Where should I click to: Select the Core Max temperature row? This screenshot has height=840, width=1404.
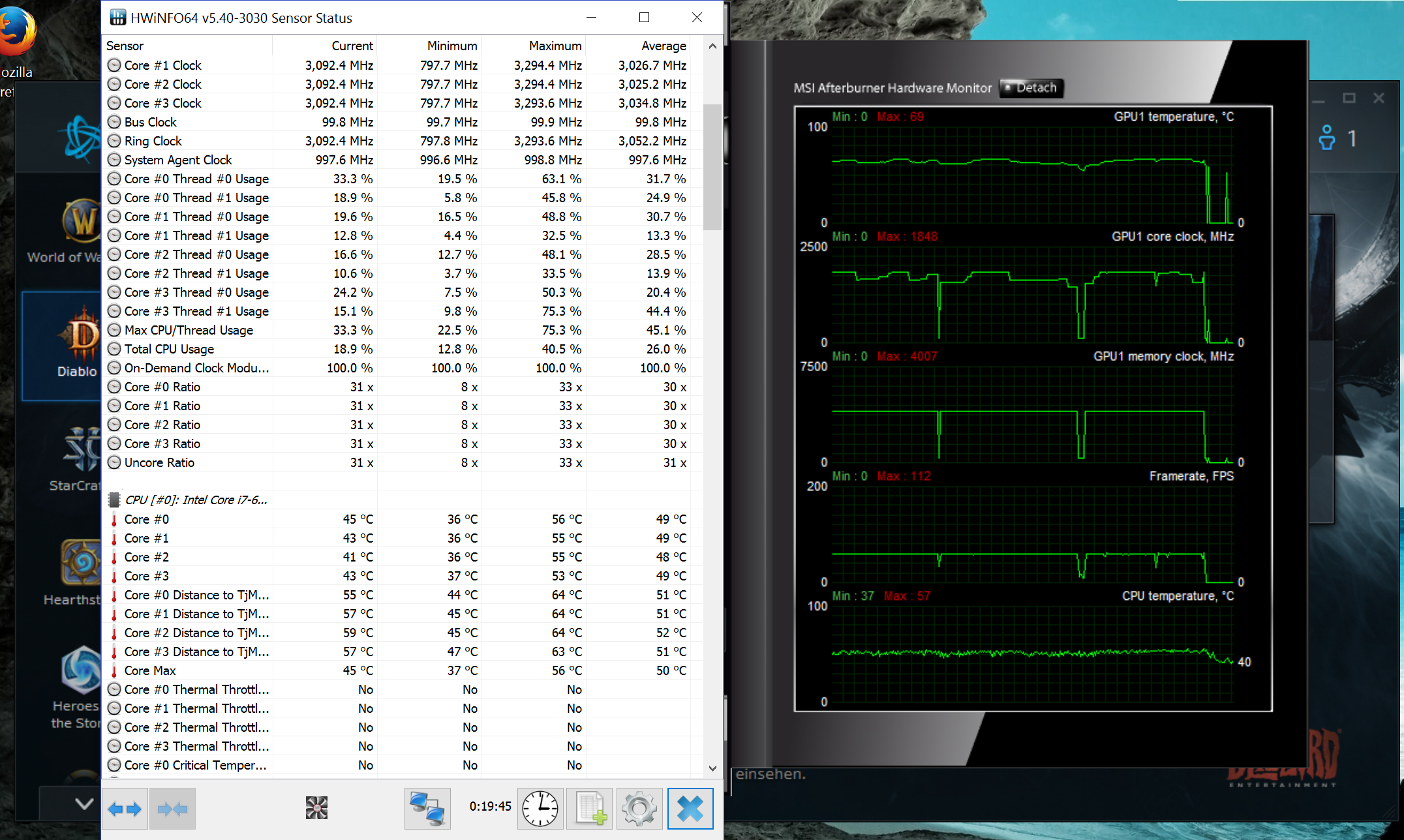point(150,670)
